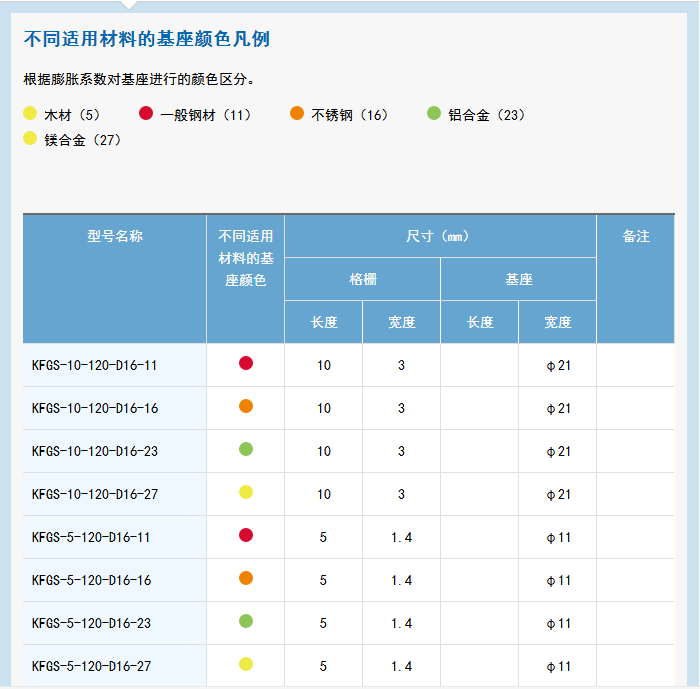Click the orange dot beside 不锈钢 (16)
This screenshot has height=689, width=700.
tap(297, 113)
